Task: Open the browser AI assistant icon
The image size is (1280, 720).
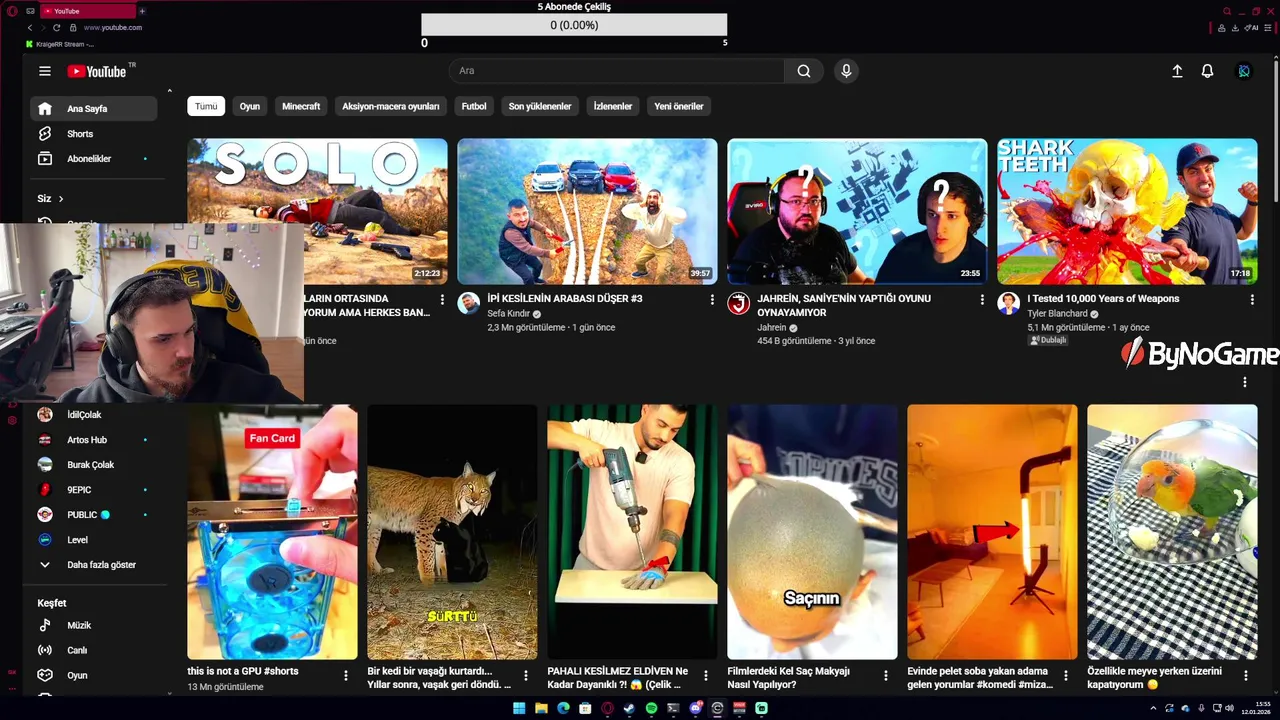Action: pos(1251,28)
